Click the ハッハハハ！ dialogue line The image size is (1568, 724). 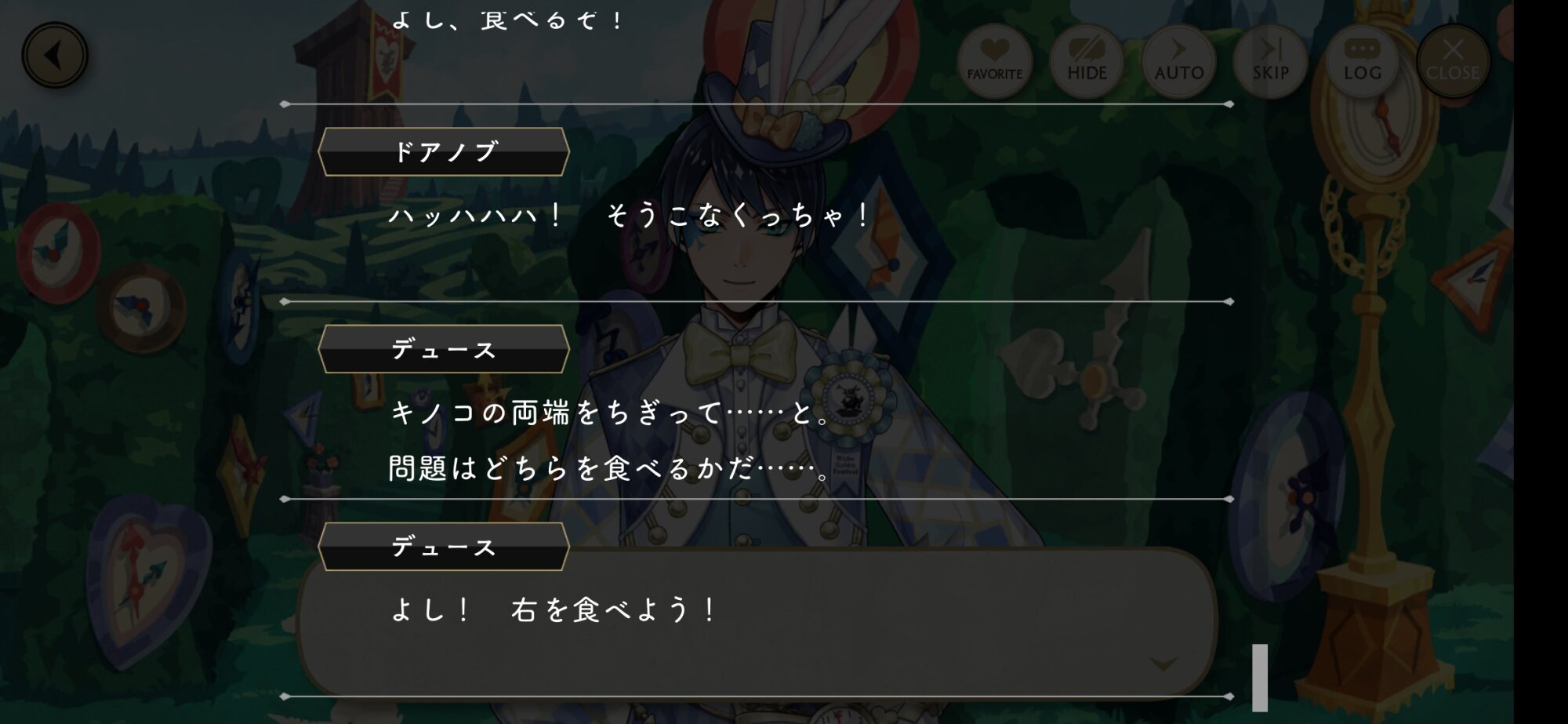click(629, 214)
